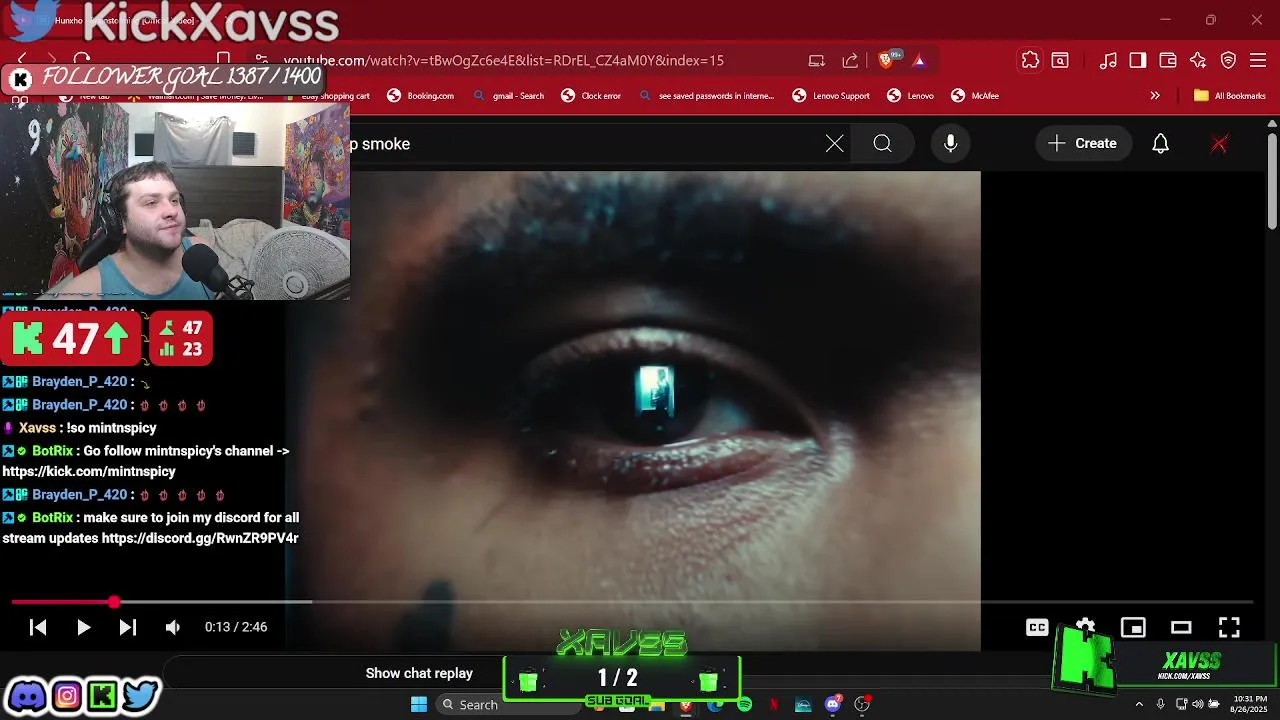
Task: Open the Leo AI sparkle icon
Action: 1198,60
